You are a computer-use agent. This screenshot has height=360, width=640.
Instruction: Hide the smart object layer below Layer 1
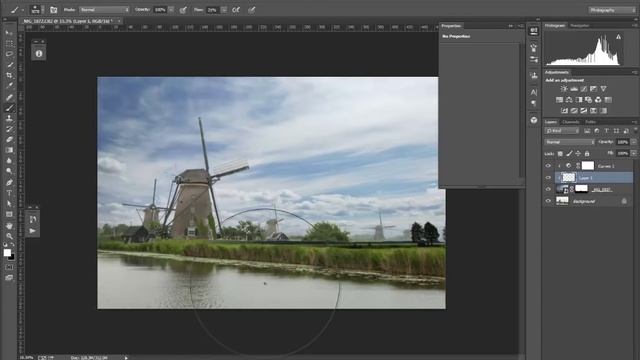click(x=548, y=189)
